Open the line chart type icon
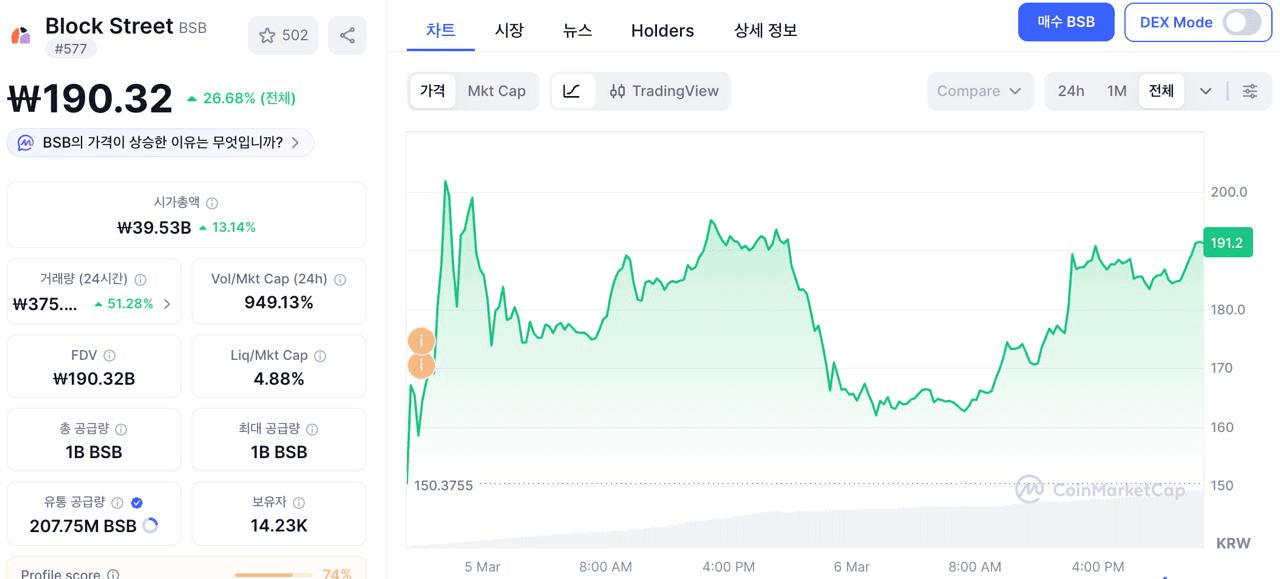This screenshot has height=579, width=1280. [x=572, y=91]
